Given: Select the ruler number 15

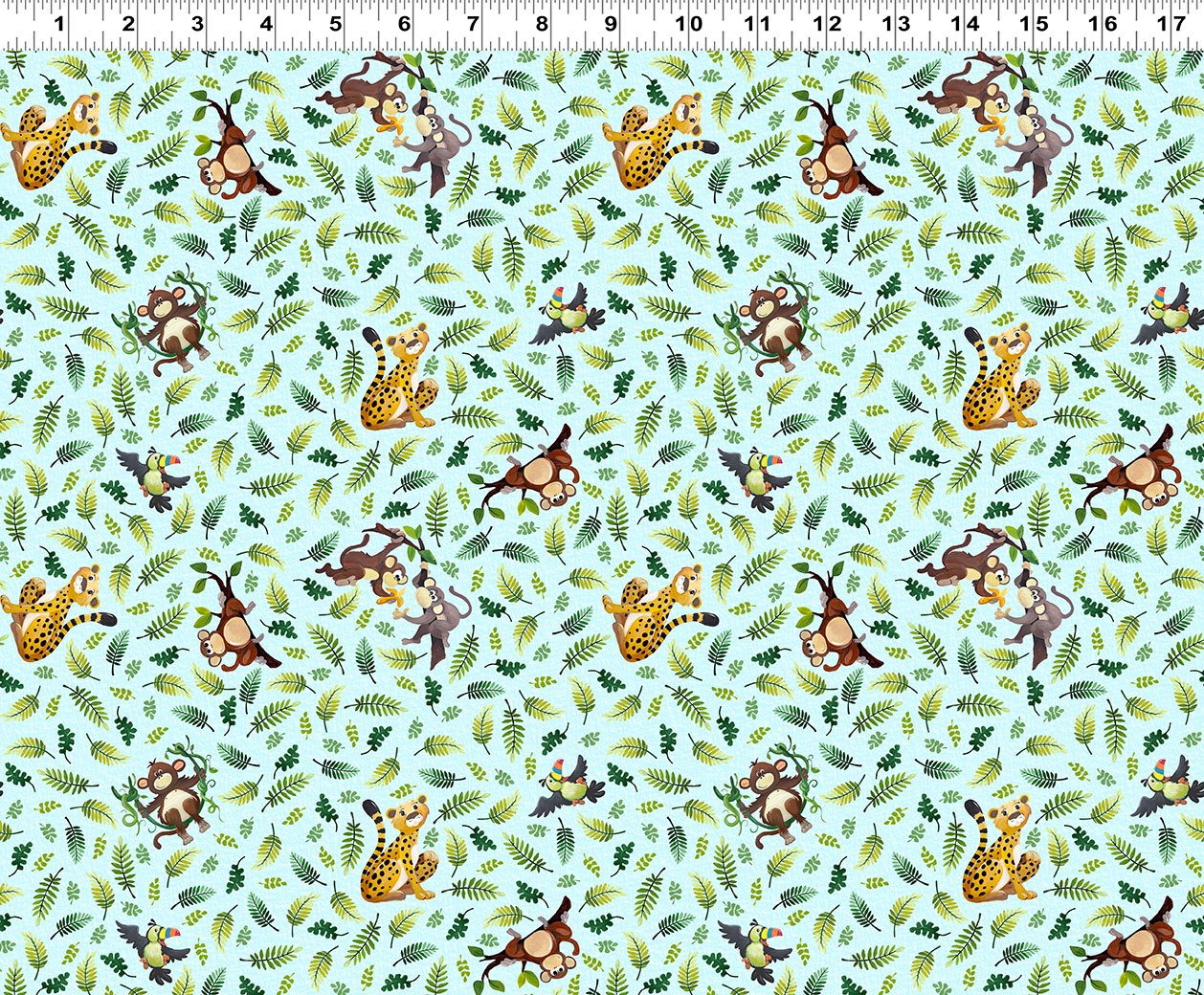Looking at the screenshot, I should pyautogui.click(x=1033, y=23).
